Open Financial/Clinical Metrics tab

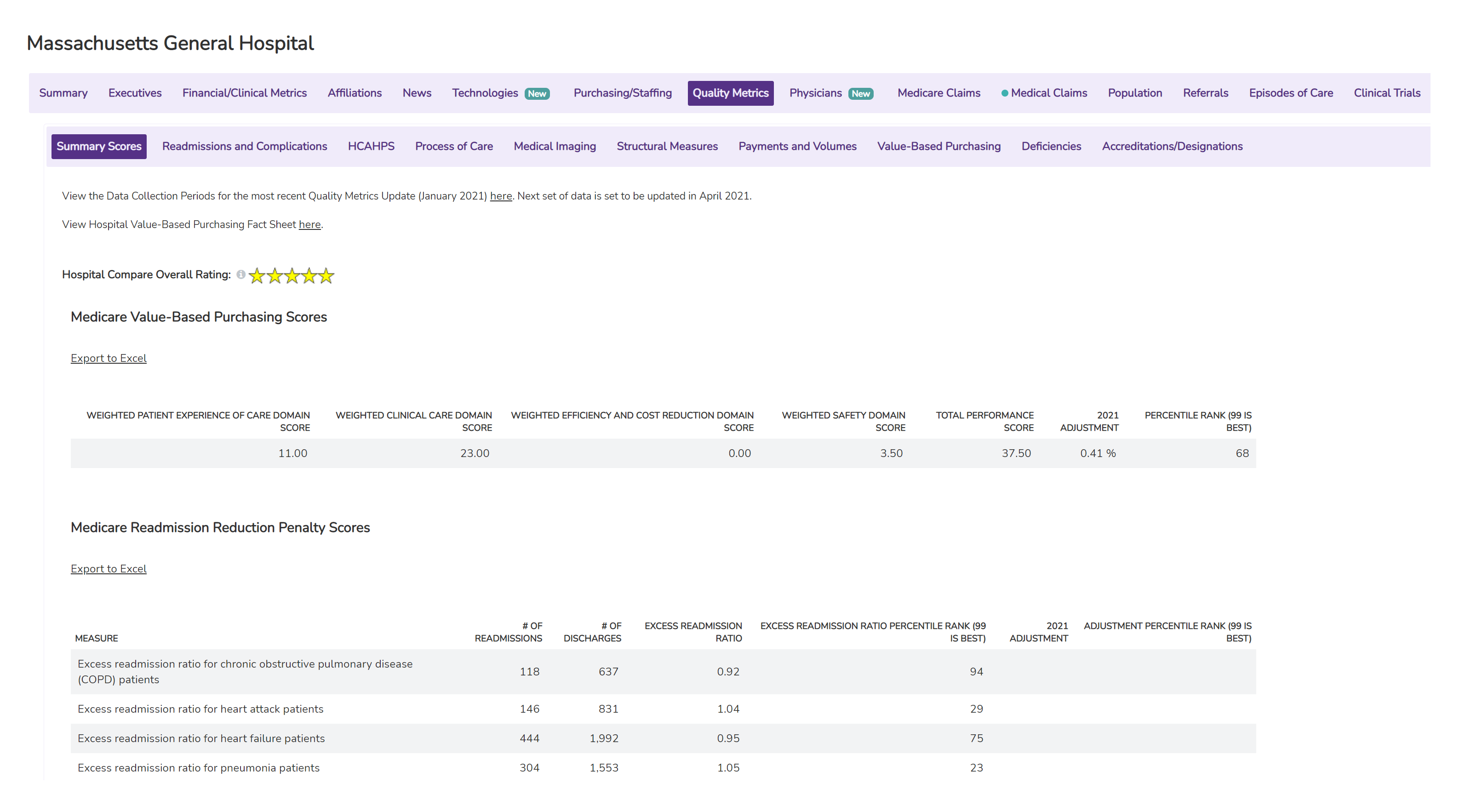tap(245, 93)
